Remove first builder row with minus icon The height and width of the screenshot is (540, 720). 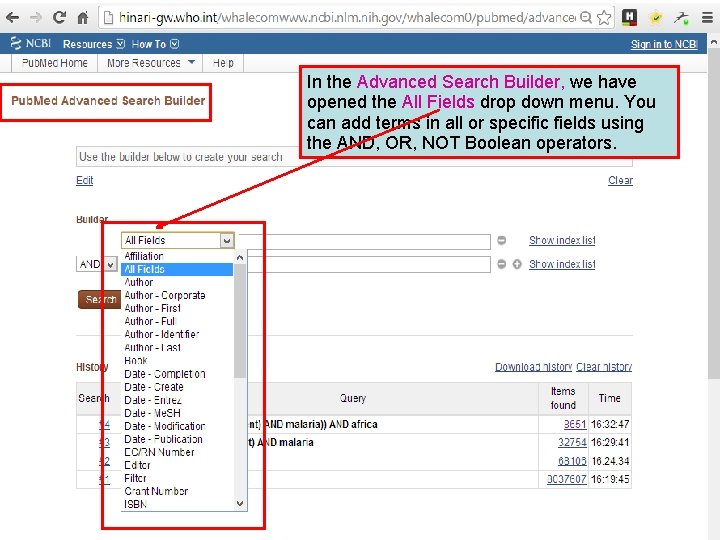(x=501, y=240)
